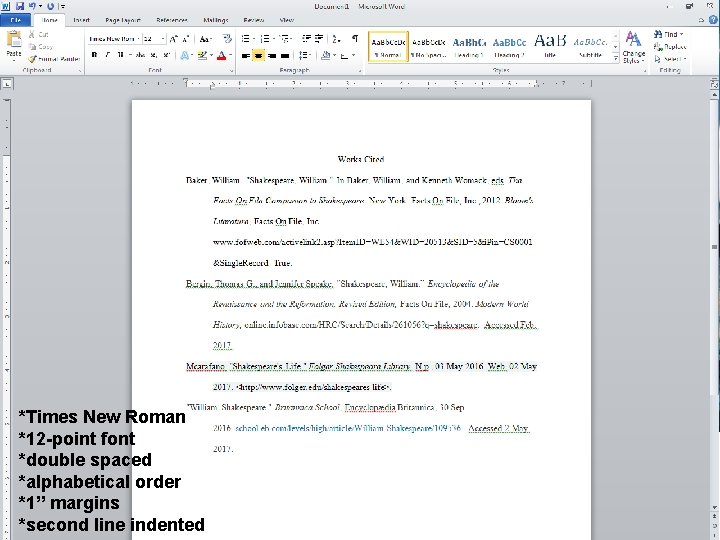Click the tab selector at ruler corner
Image resolution: width=720 pixels, height=540 pixels.
click(x=7, y=84)
